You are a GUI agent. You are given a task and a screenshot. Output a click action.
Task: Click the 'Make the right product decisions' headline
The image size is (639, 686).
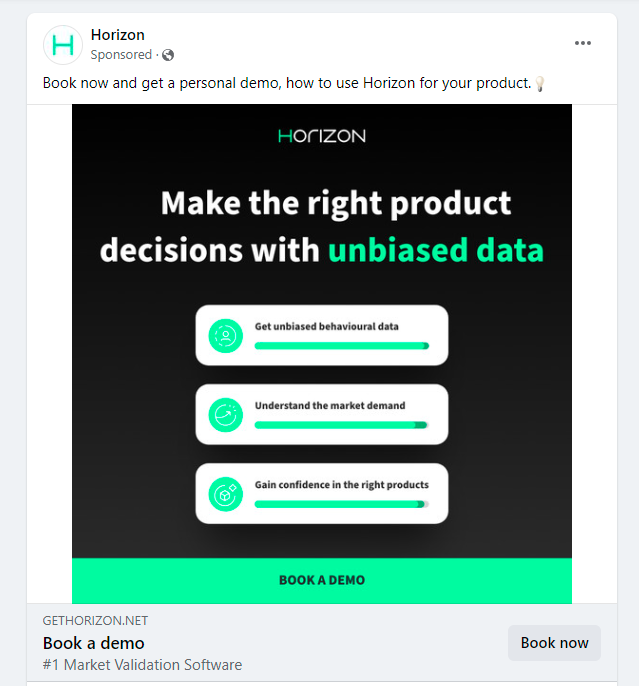322,227
